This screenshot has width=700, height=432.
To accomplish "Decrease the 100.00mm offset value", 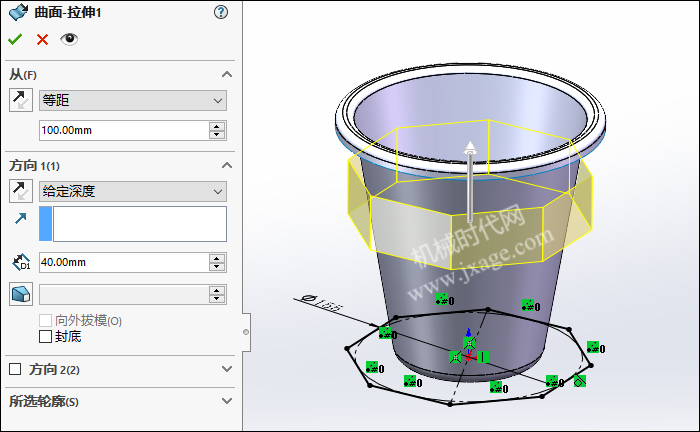I will point(217,135).
